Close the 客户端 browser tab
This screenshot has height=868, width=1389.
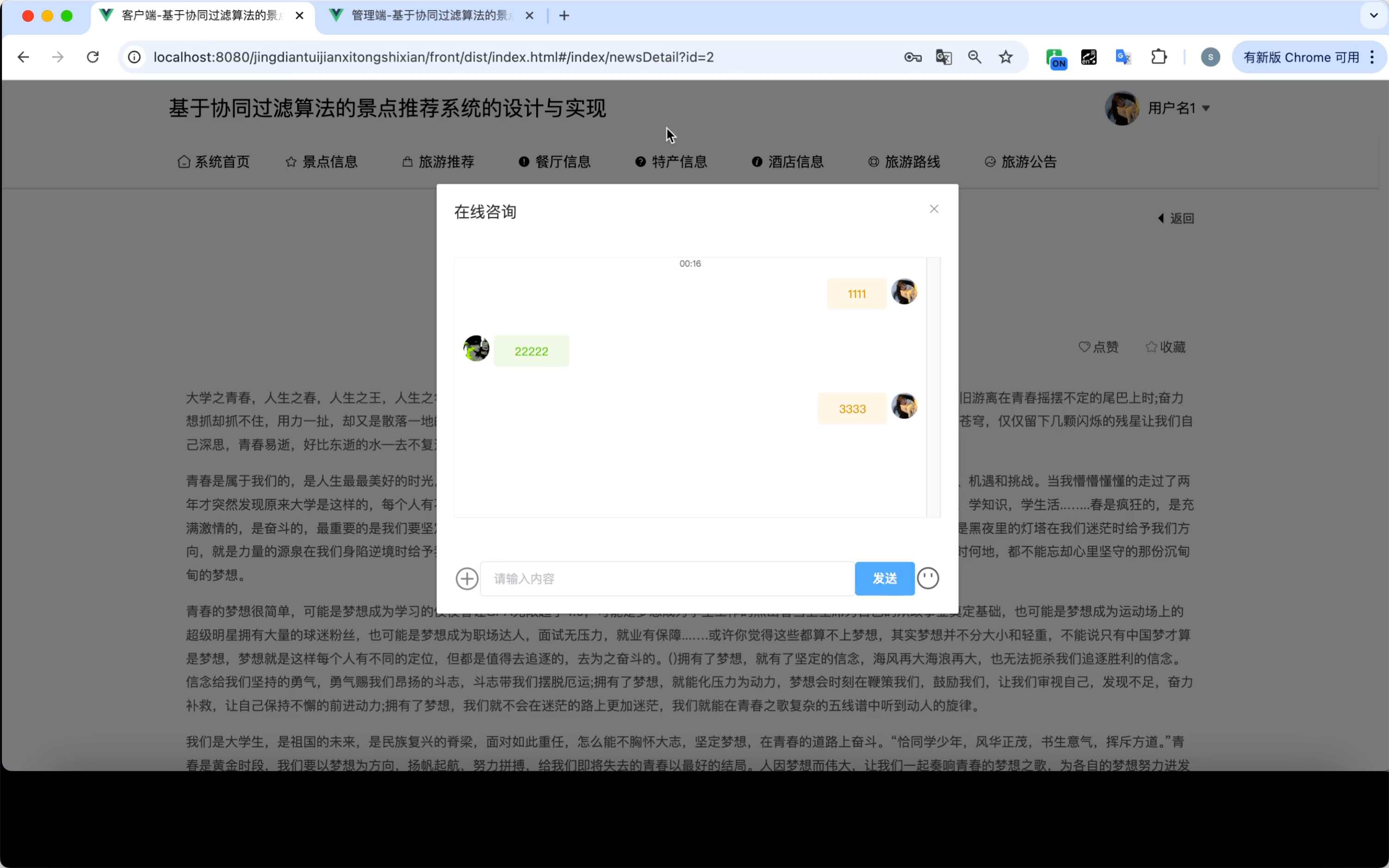coord(300,16)
